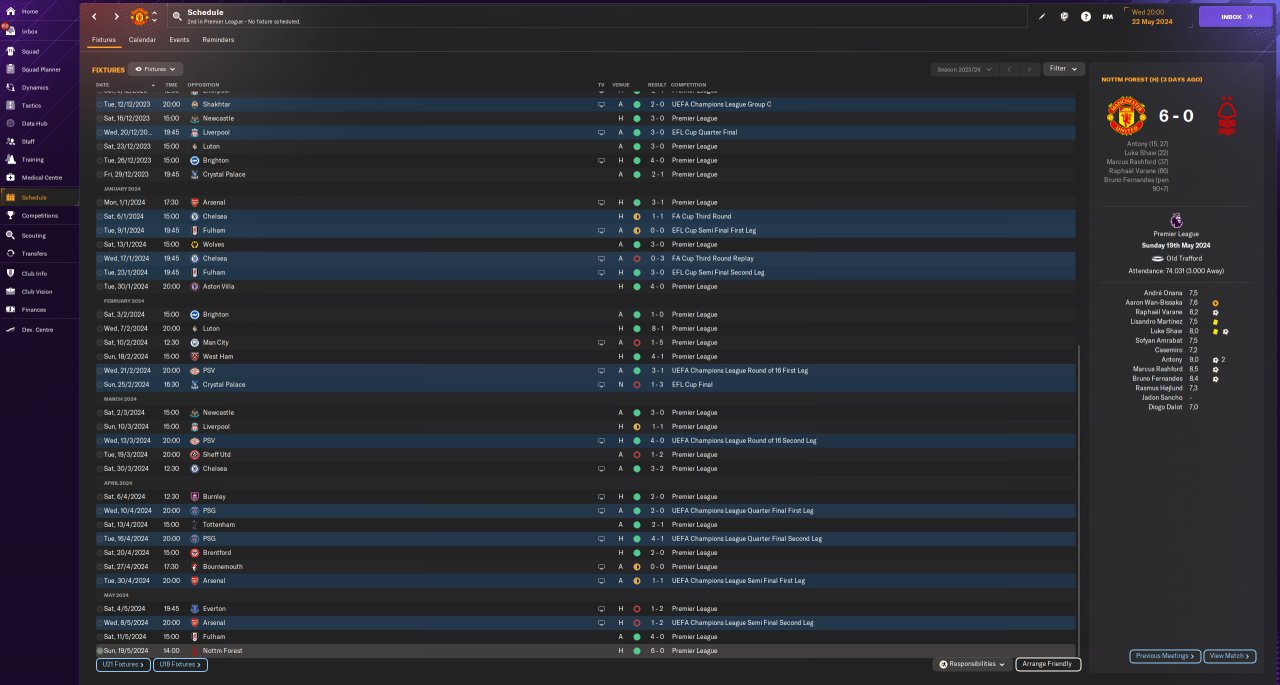Go to previous season arrow
Screen dimensions: 1280x685
coord(1009,69)
